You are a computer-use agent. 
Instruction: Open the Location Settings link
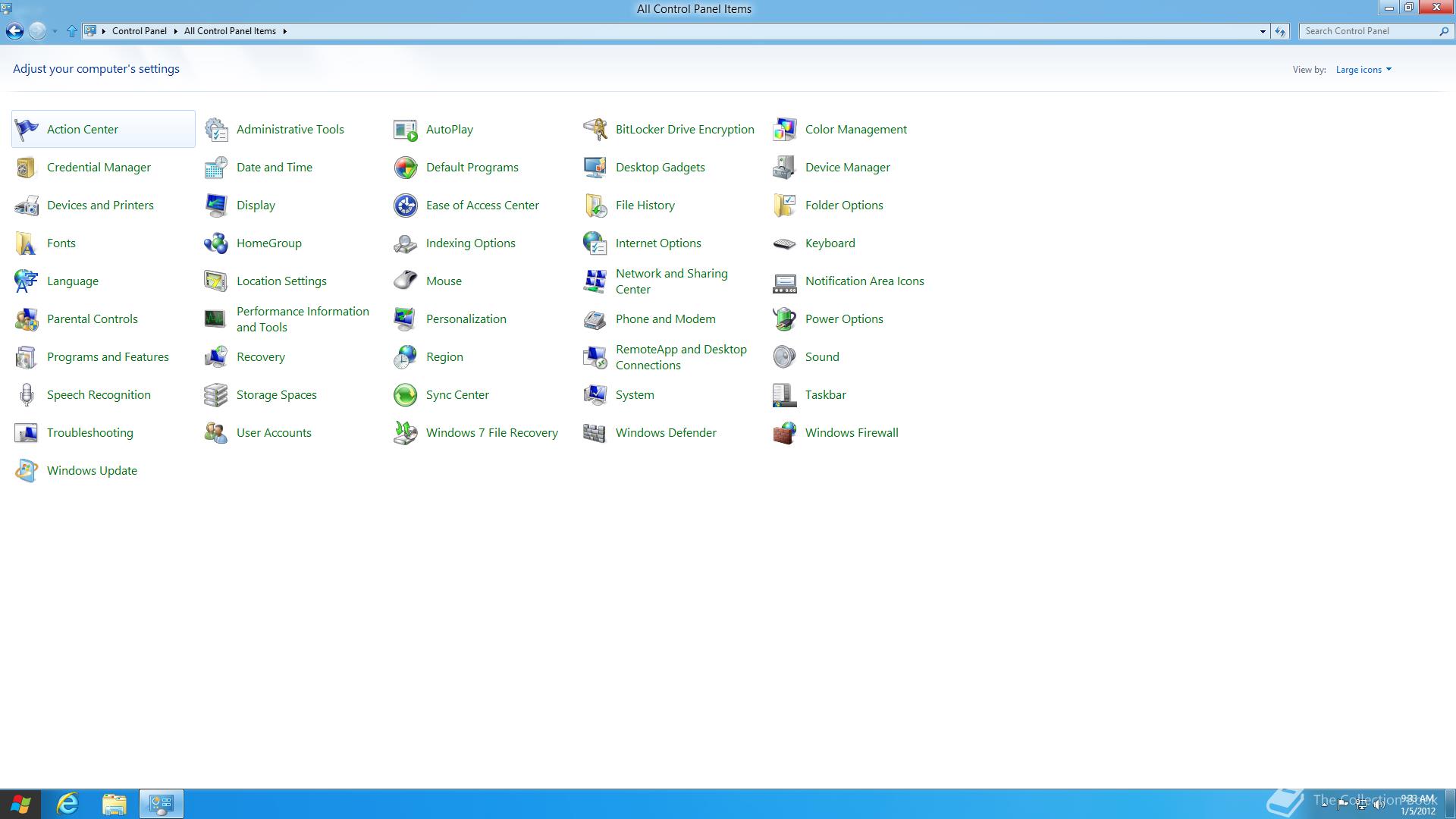click(281, 281)
